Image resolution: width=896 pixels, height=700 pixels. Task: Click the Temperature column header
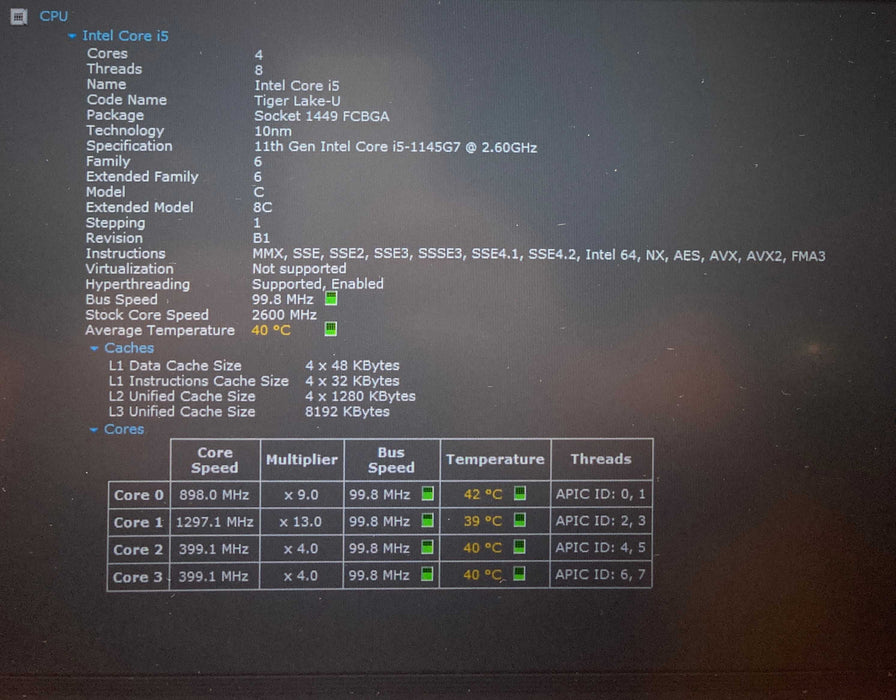click(495, 459)
